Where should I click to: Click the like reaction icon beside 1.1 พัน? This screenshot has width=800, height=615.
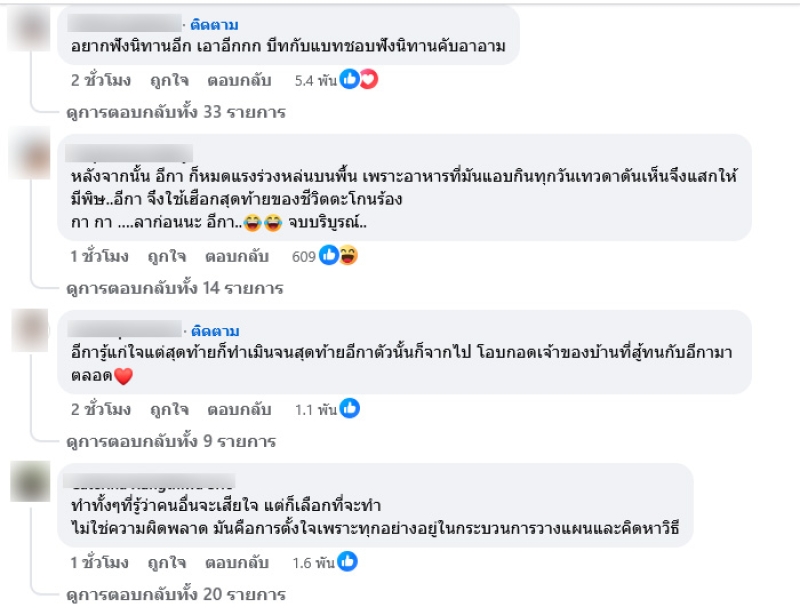pos(349,408)
